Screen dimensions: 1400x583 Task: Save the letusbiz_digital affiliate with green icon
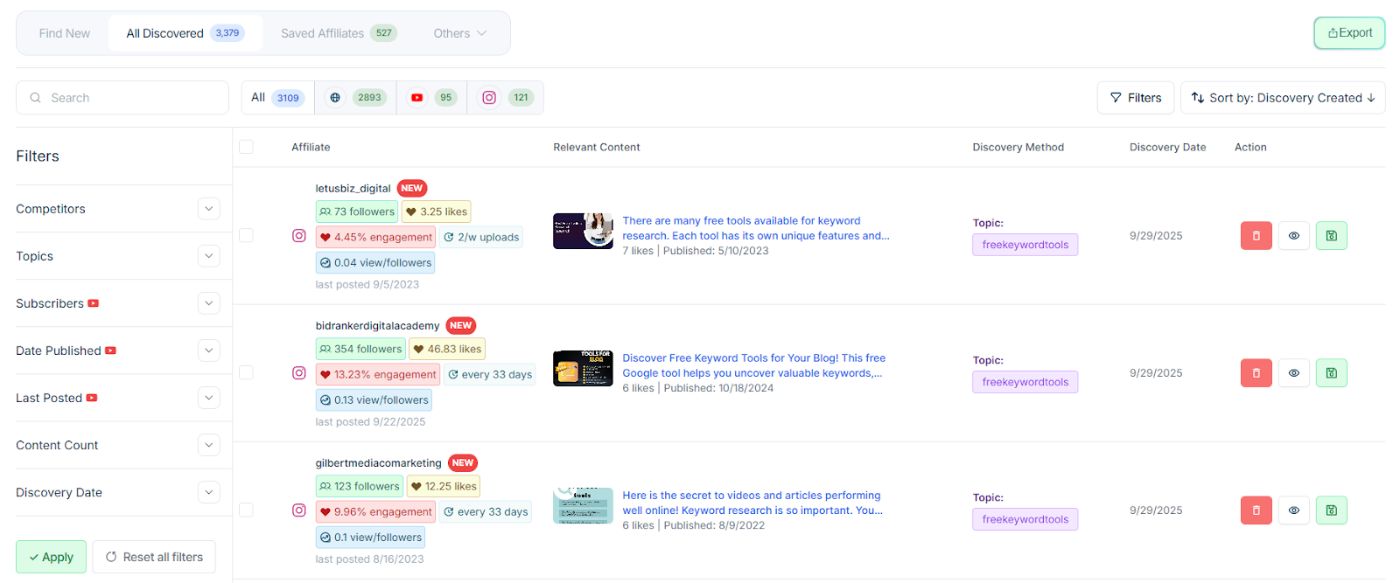pyautogui.click(x=1331, y=236)
